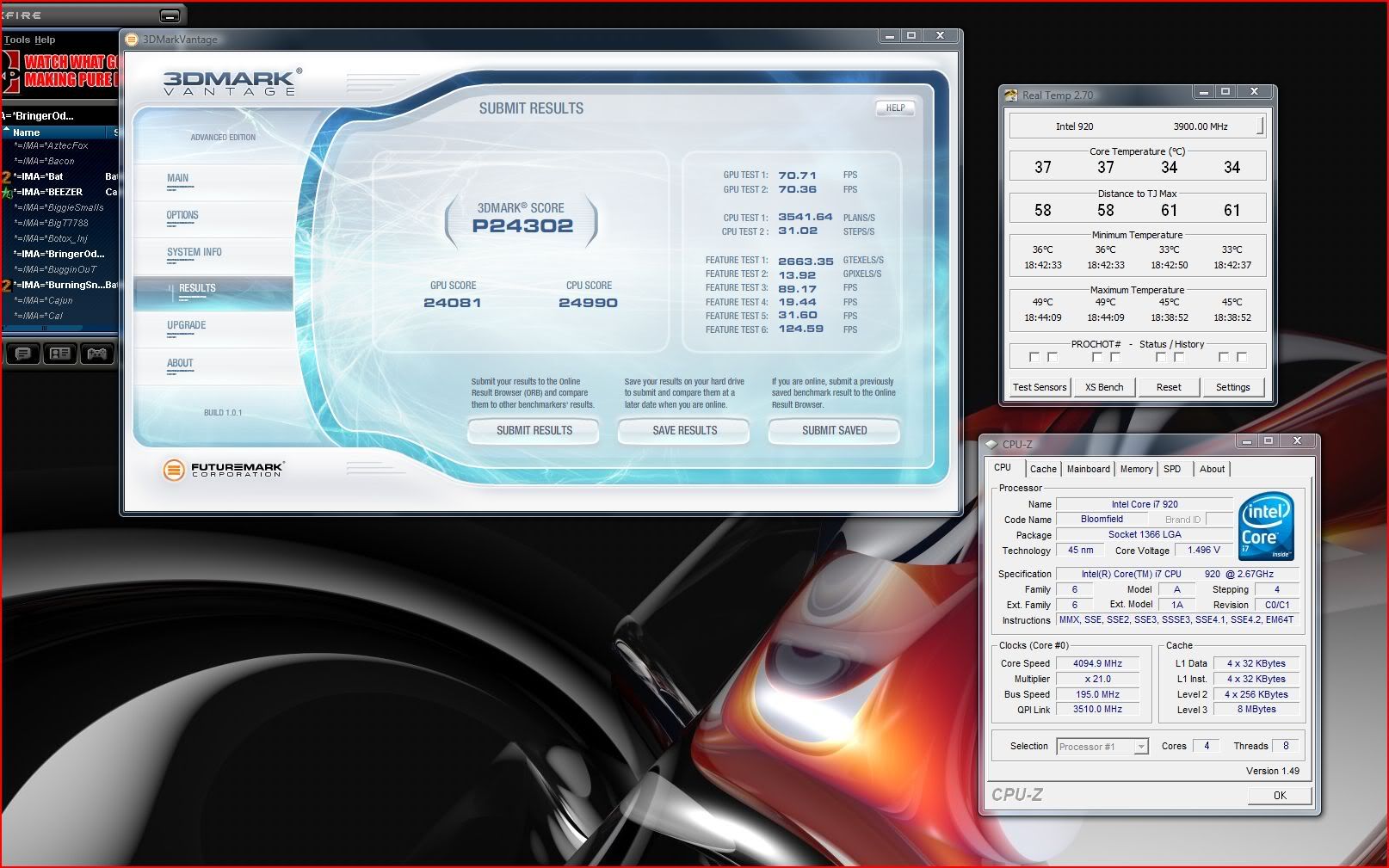Viewport: 1389px width, 868px height.
Task: Click the CPU-Z title bar icon
Action: [x=991, y=444]
